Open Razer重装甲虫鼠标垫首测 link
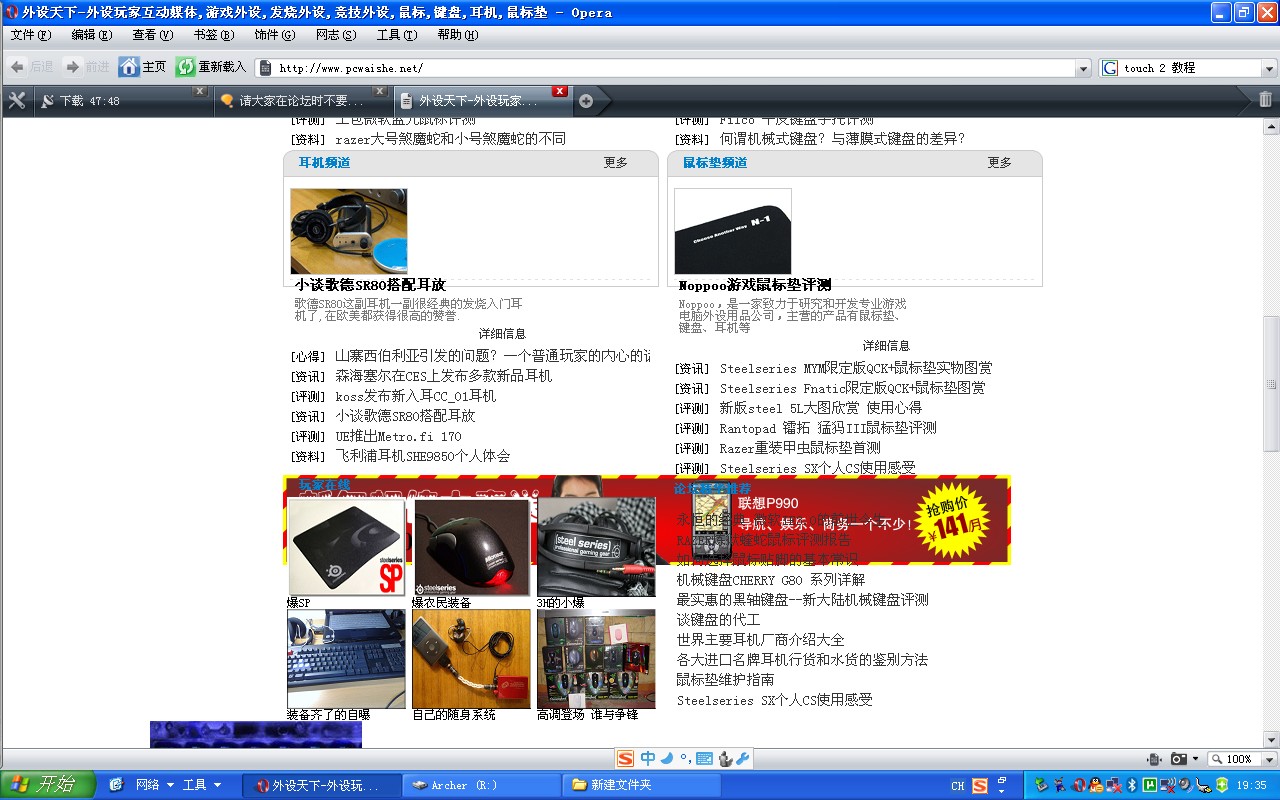Image resolution: width=1280 pixels, height=800 pixels. tap(800, 448)
